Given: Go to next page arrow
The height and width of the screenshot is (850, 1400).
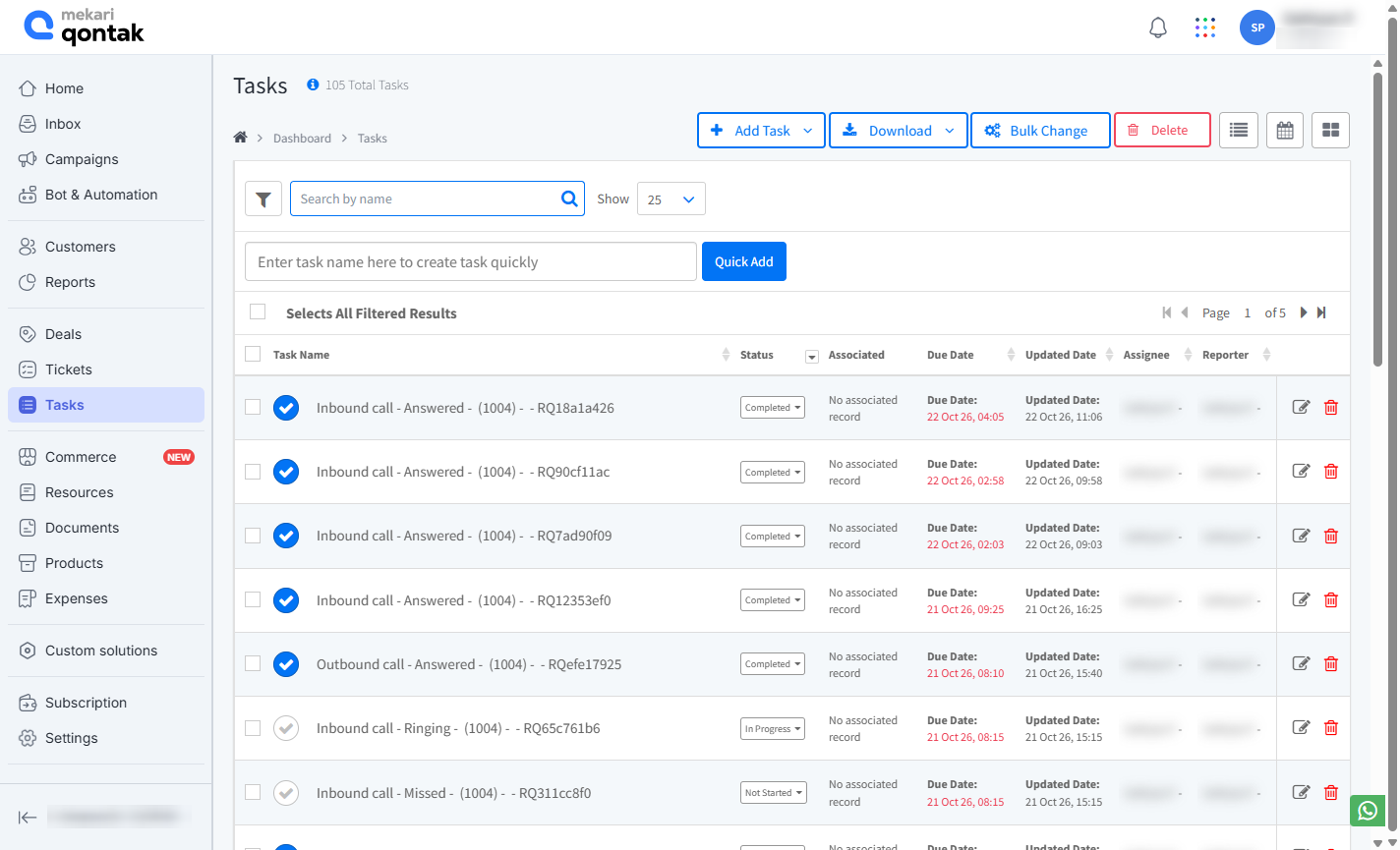Looking at the screenshot, I should tap(1304, 312).
